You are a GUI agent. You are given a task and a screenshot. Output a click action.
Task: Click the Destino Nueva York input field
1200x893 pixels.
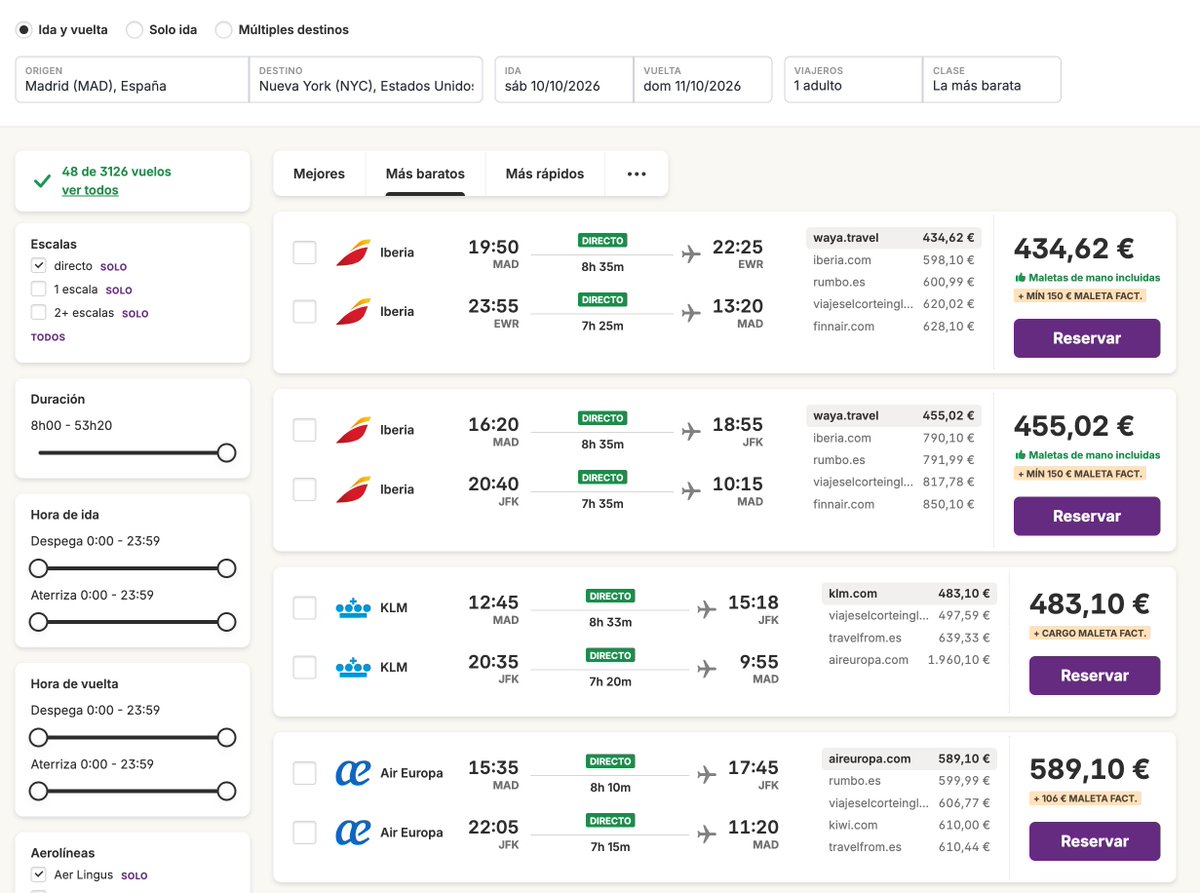tap(366, 79)
